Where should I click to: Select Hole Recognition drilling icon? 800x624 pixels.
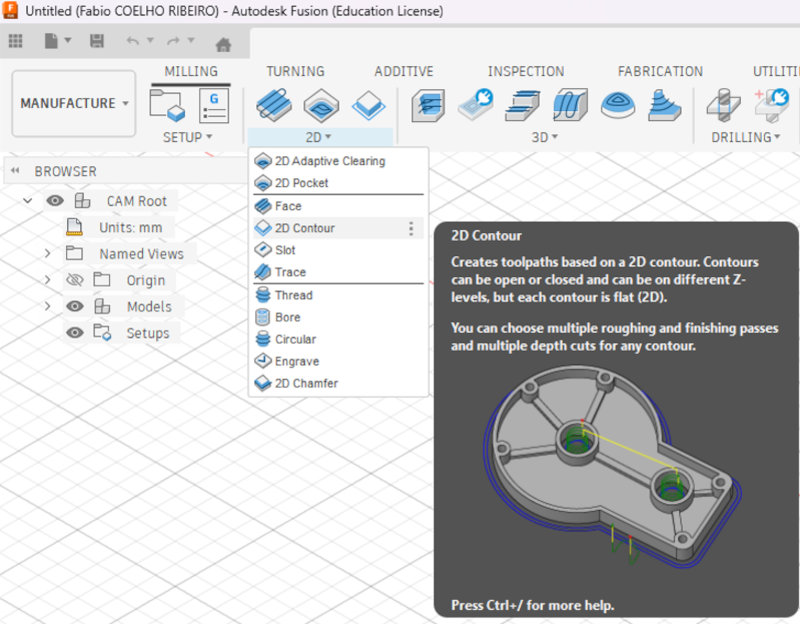[771, 105]
